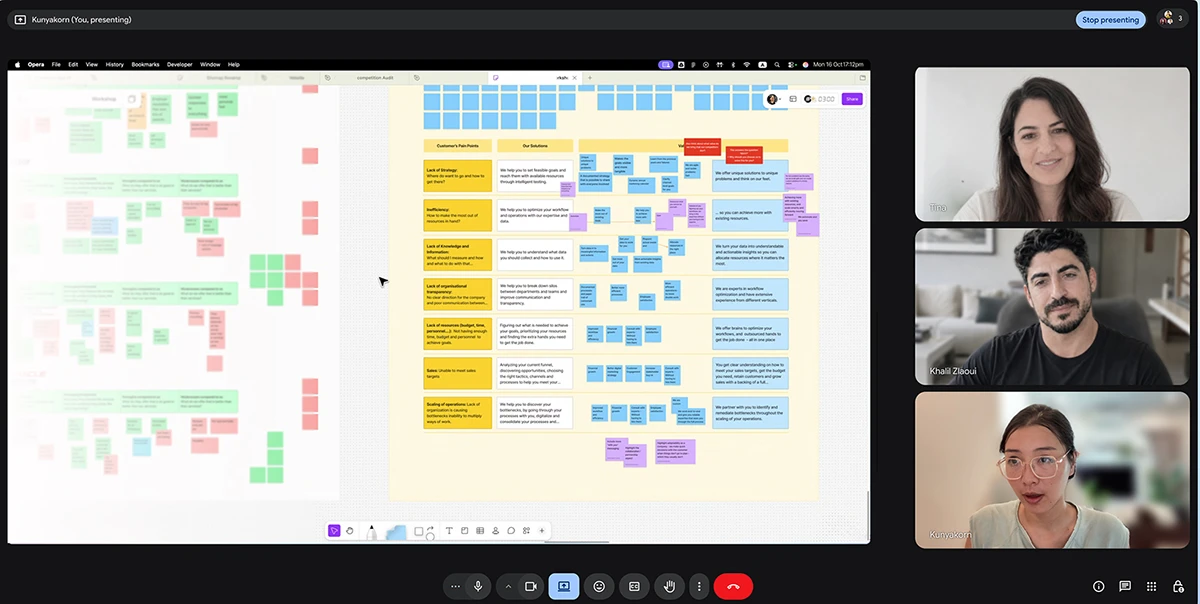Send a reaction with the emoji button
This screenshot has height=604, width=1200.
point(599,586)
